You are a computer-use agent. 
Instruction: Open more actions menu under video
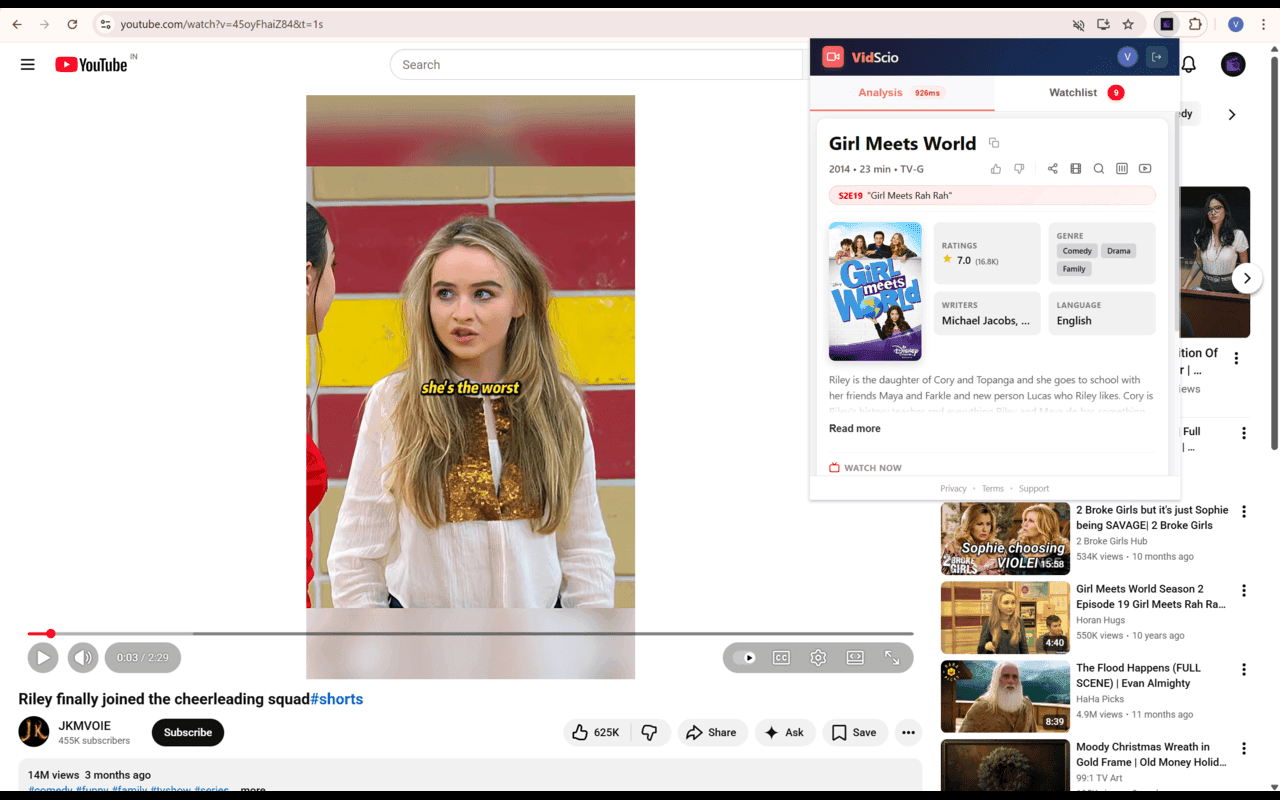(908, 733)
